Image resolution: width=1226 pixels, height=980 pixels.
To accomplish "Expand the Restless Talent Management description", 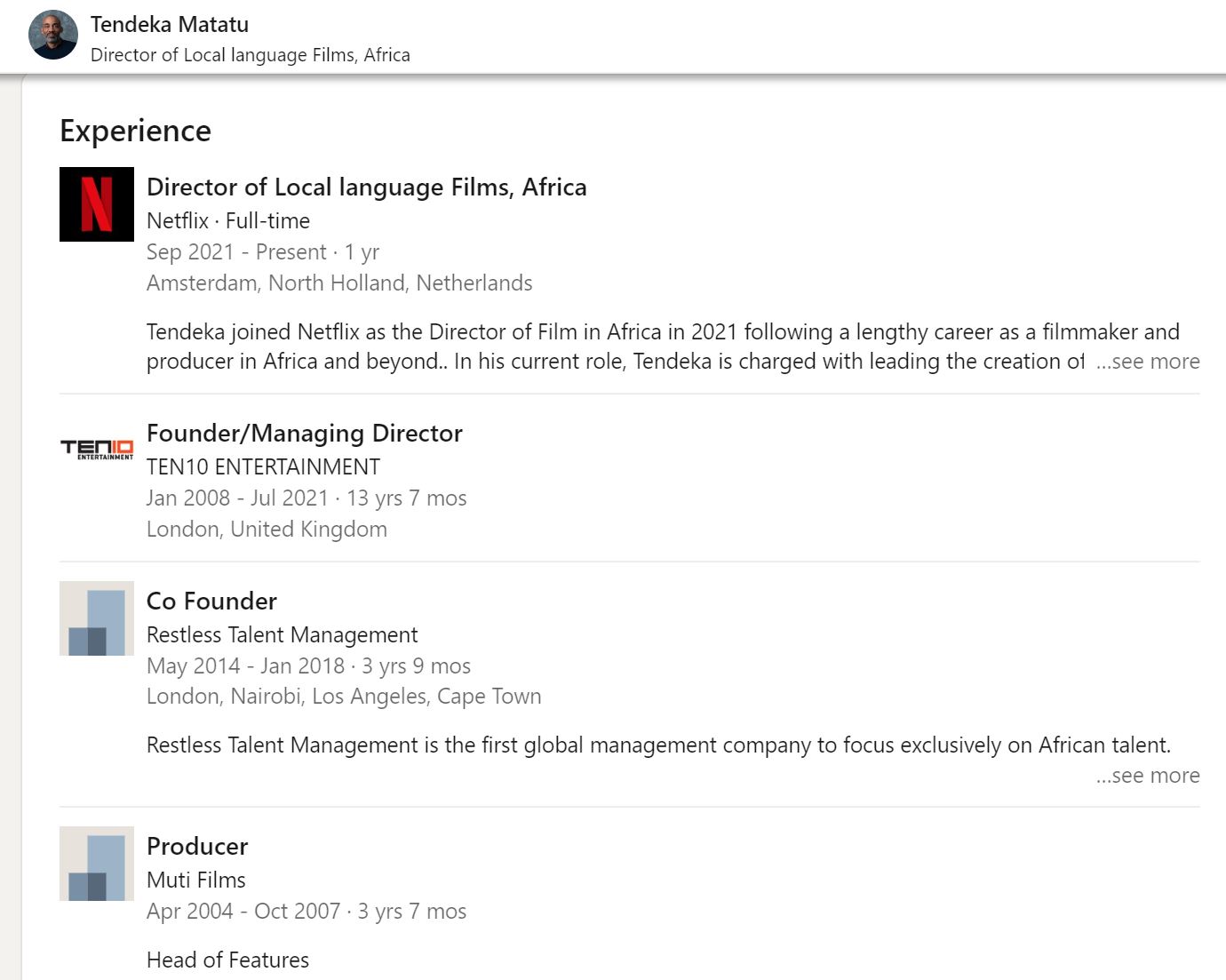I will click(x=1148, y=776).
